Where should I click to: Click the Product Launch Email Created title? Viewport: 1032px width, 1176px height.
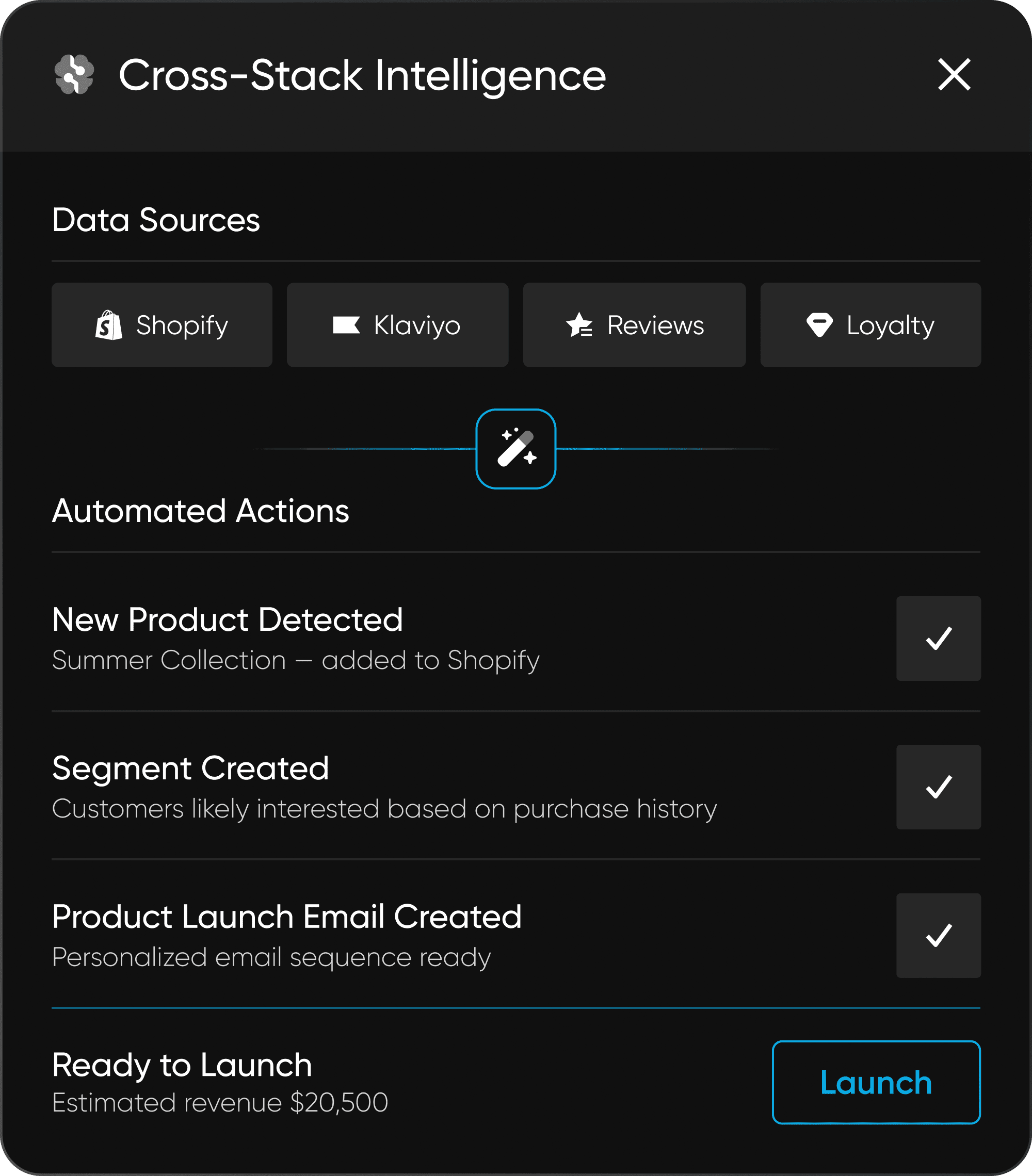pos(286,917)
